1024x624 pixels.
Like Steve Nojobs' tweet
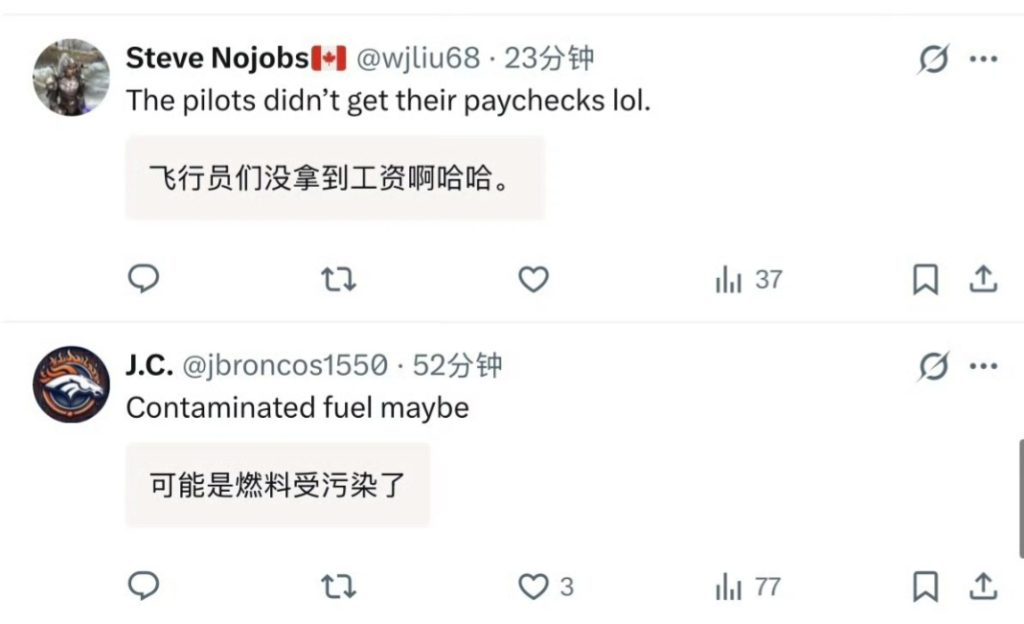[x=534, y=279]
